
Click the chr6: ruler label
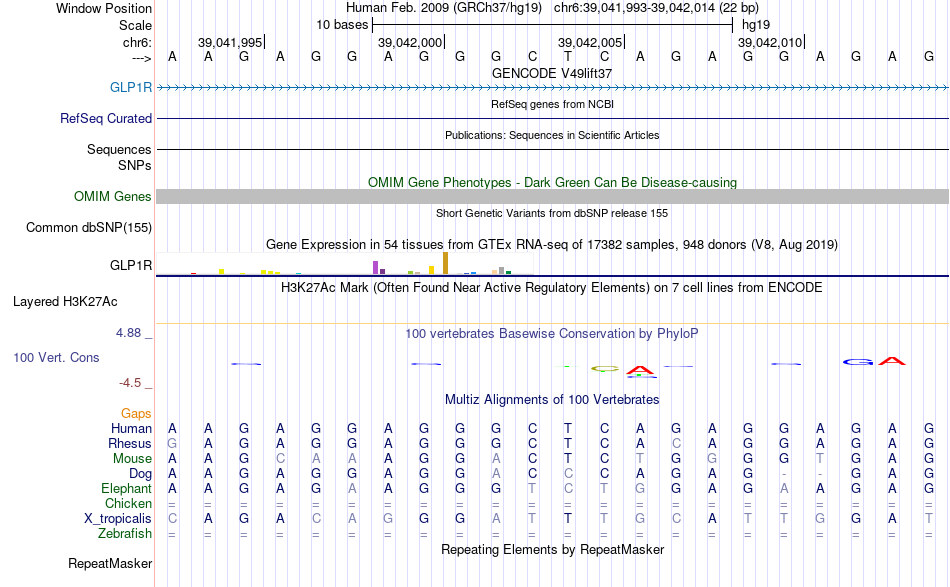137,42
